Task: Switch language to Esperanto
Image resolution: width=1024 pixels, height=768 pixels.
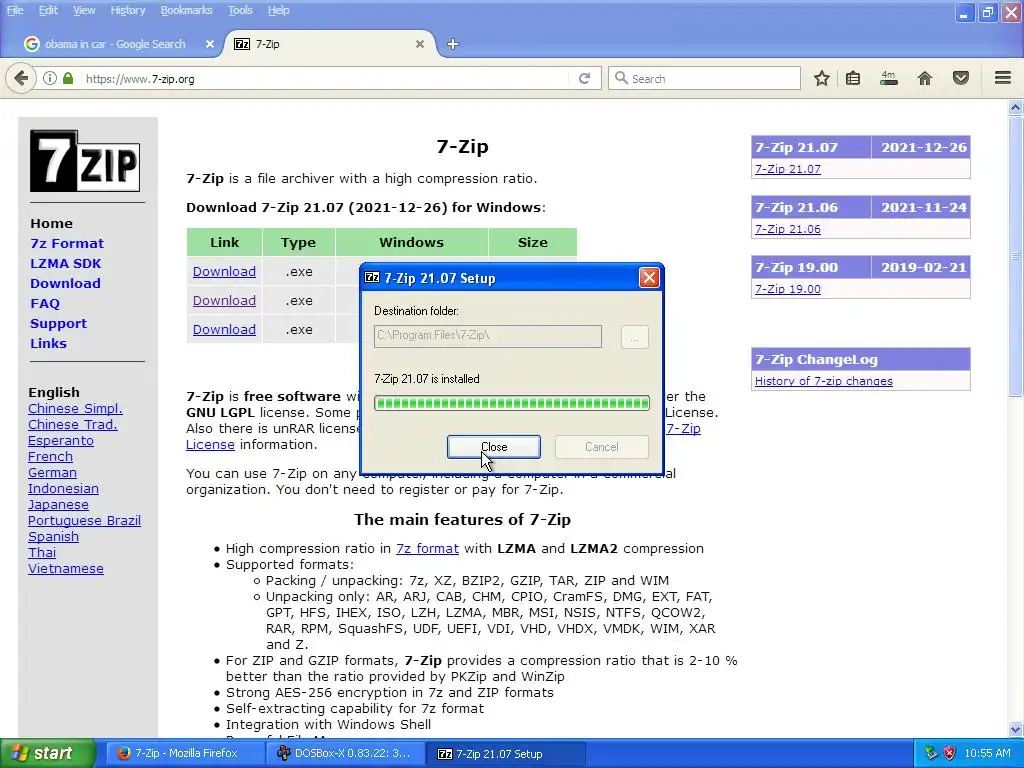Action: coord(61,440)
